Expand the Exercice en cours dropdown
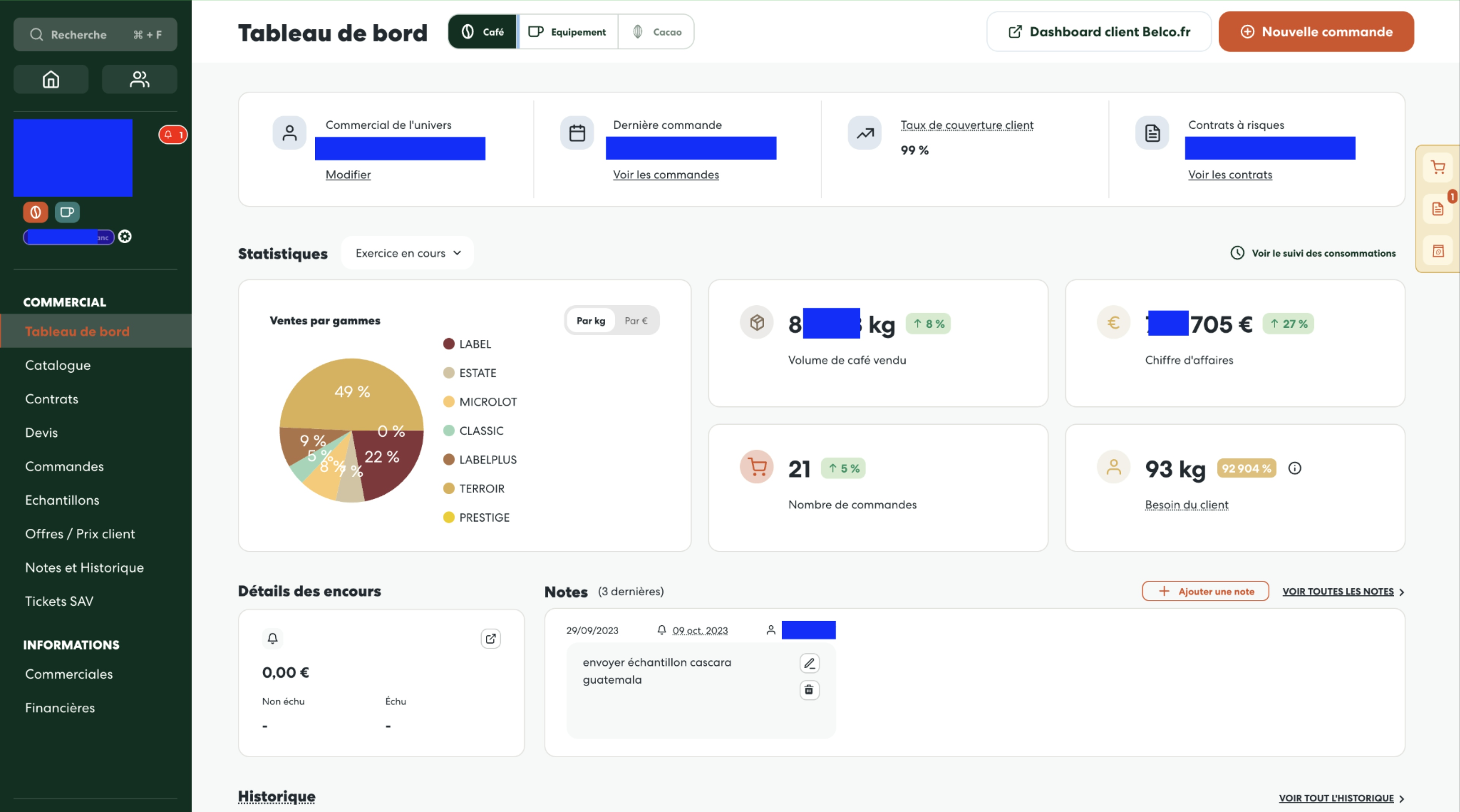This screenshot has height=812, width=1460. tap(408, 253)
